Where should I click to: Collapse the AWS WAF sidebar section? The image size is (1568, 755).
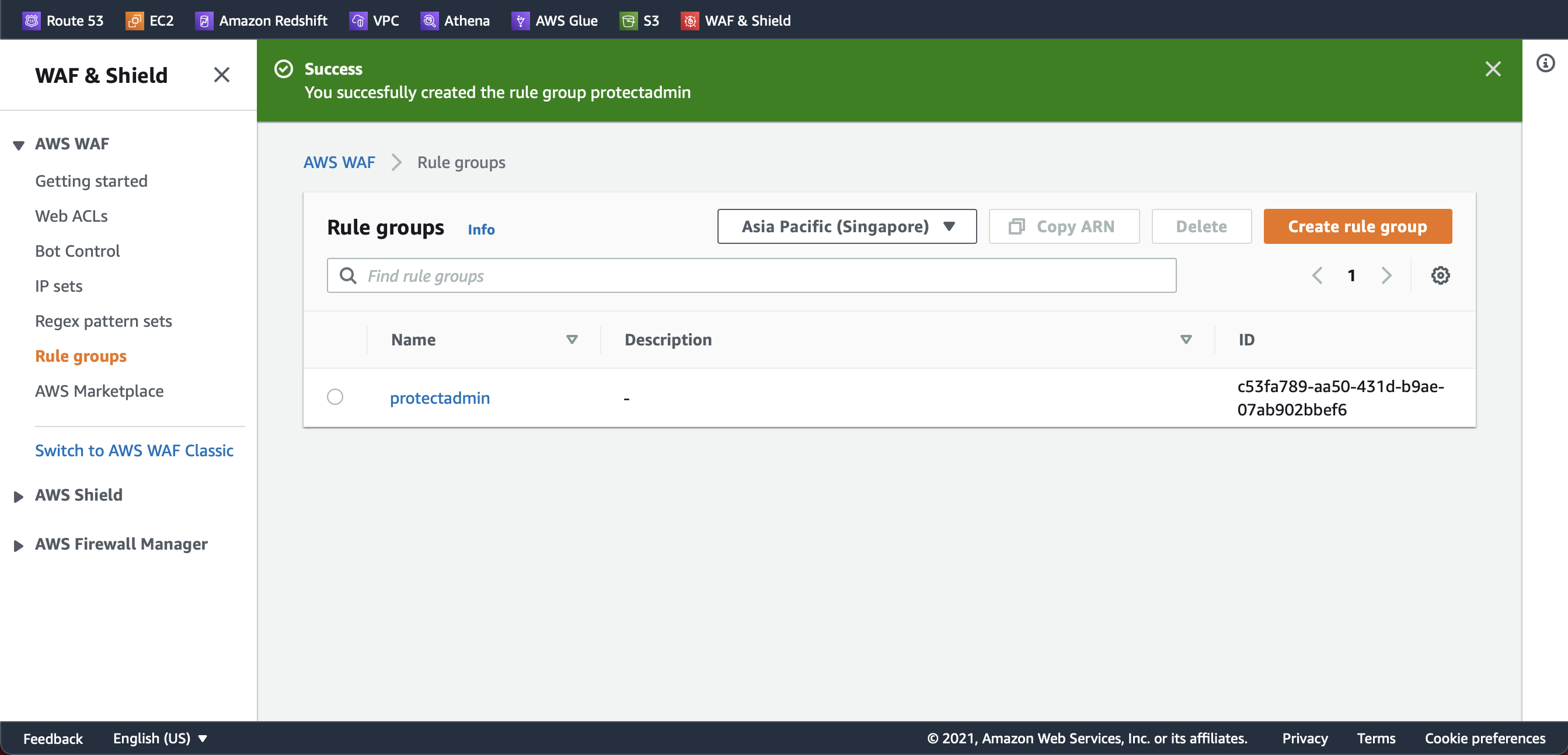click(x=19, y=145)
